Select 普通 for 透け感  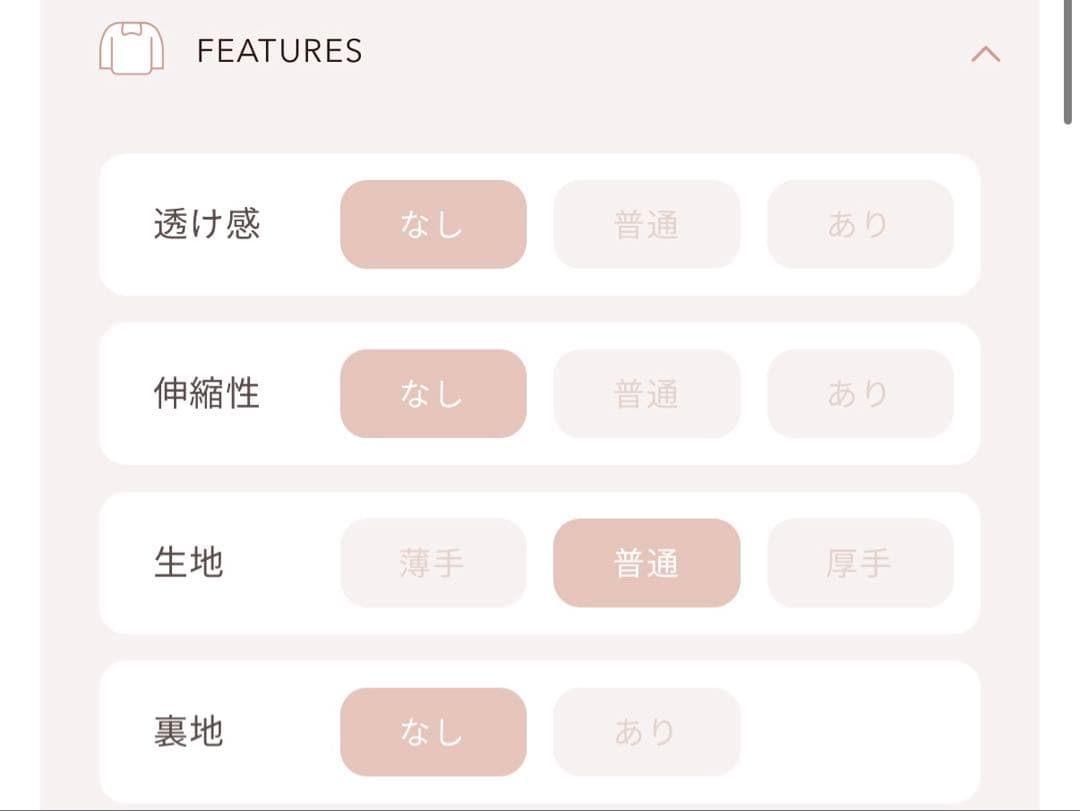click(646, 224)
